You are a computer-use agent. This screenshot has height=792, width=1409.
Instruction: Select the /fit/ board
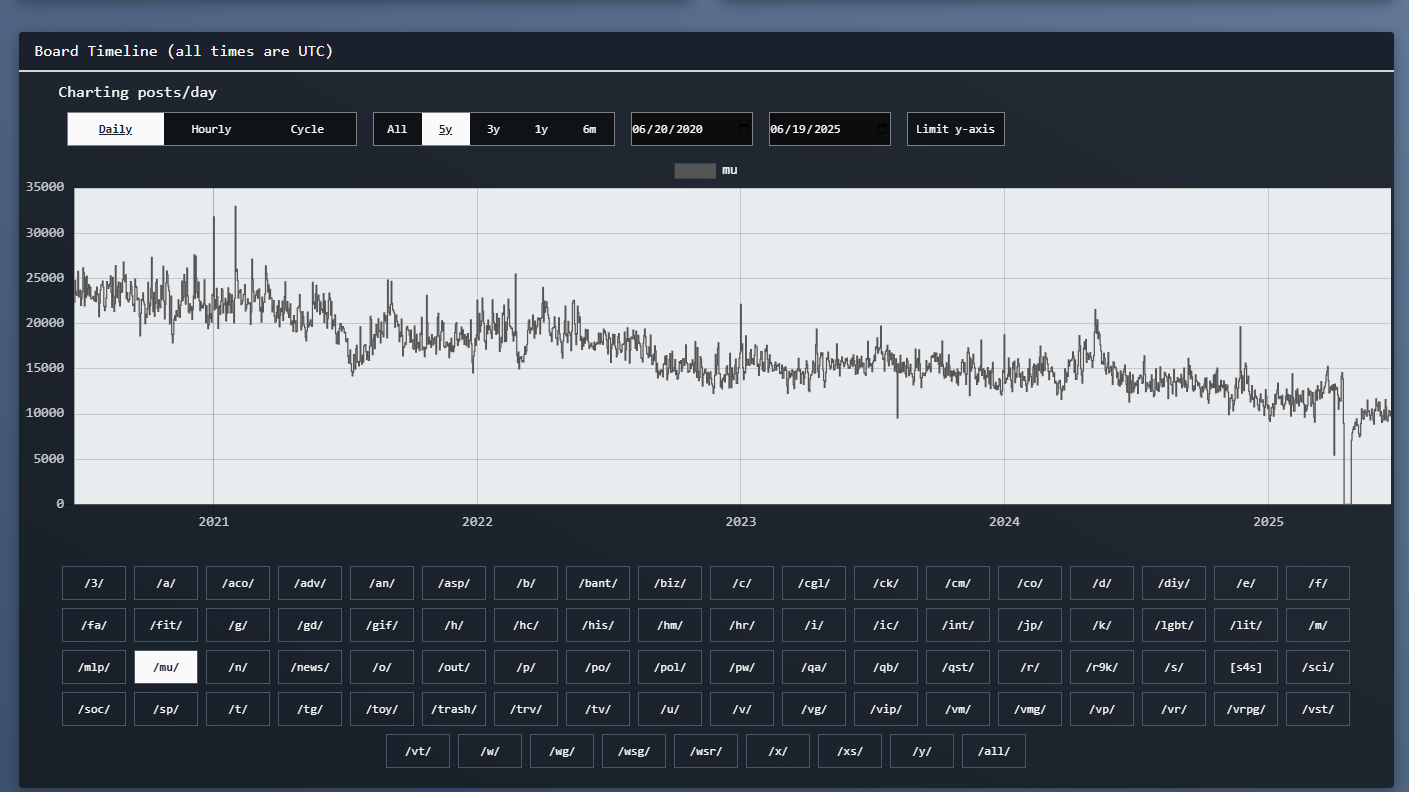coord(166,625)
